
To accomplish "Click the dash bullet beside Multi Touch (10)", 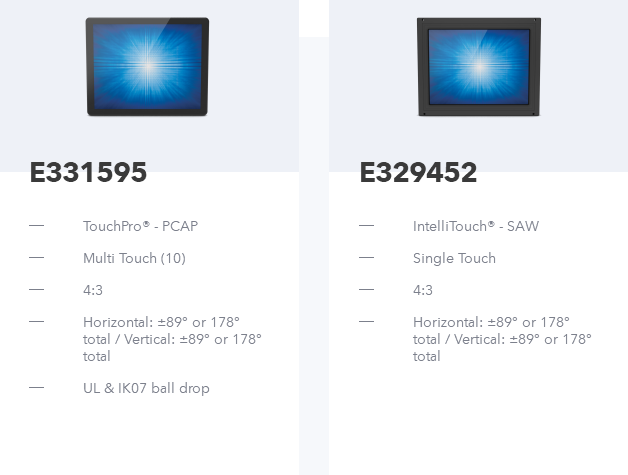I will pyautogui.click(x=36, y=258).
